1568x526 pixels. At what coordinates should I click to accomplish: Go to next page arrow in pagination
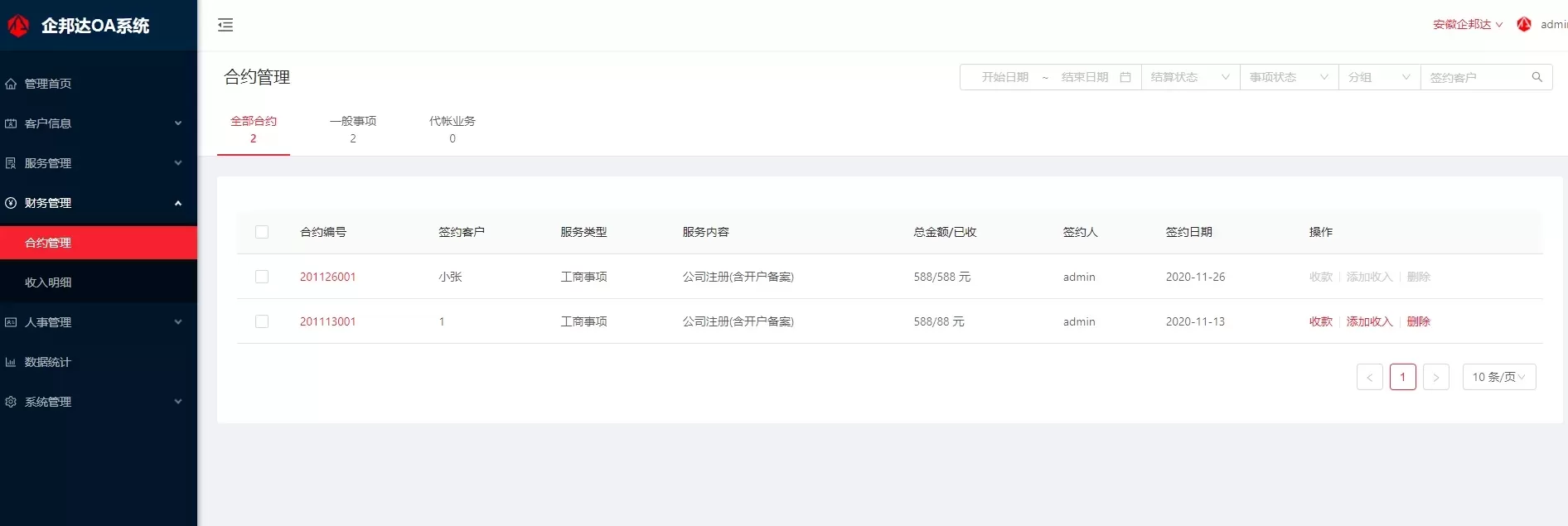pyautogui.click(x=1435, y=377)
